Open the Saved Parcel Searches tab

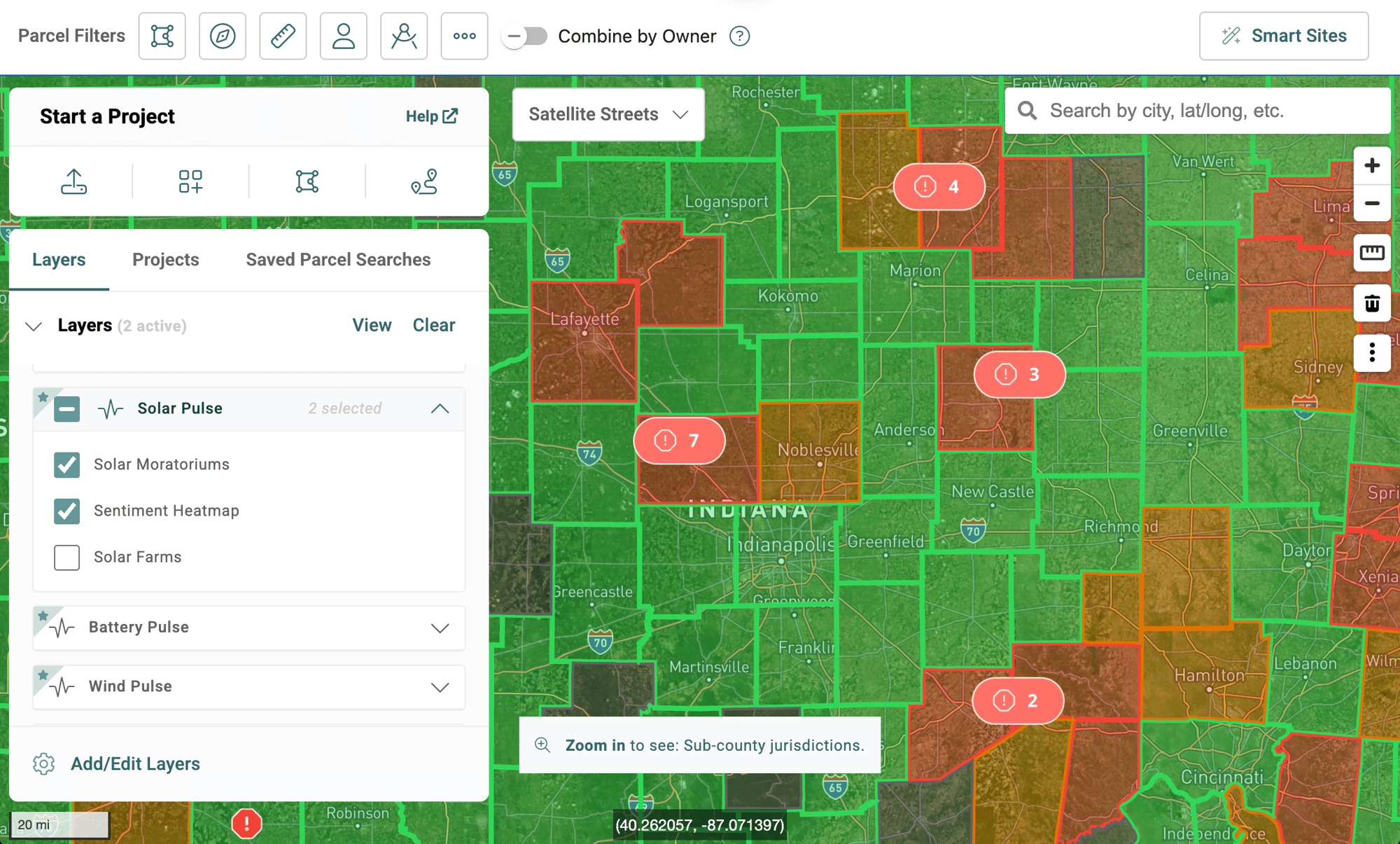click(x=338, y=259)
